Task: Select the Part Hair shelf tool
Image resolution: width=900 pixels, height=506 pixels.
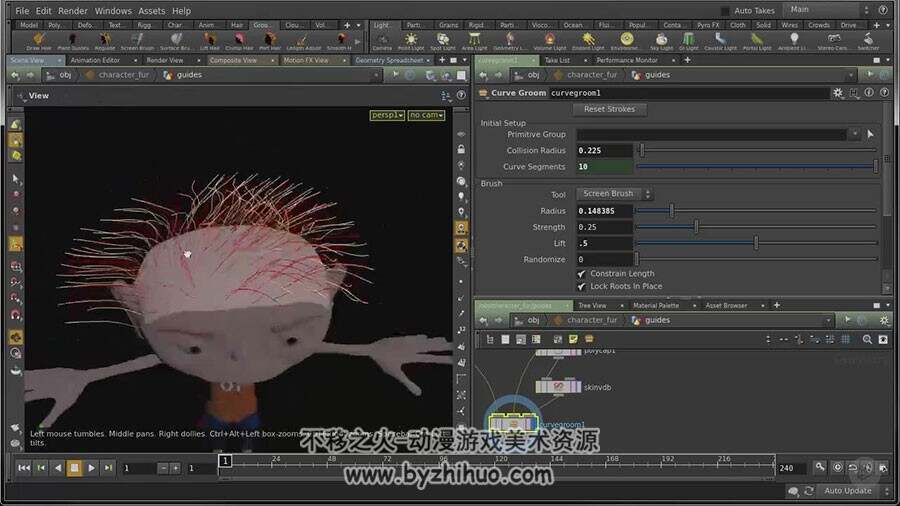Action: pyautogui.click(x=269, y=41)
